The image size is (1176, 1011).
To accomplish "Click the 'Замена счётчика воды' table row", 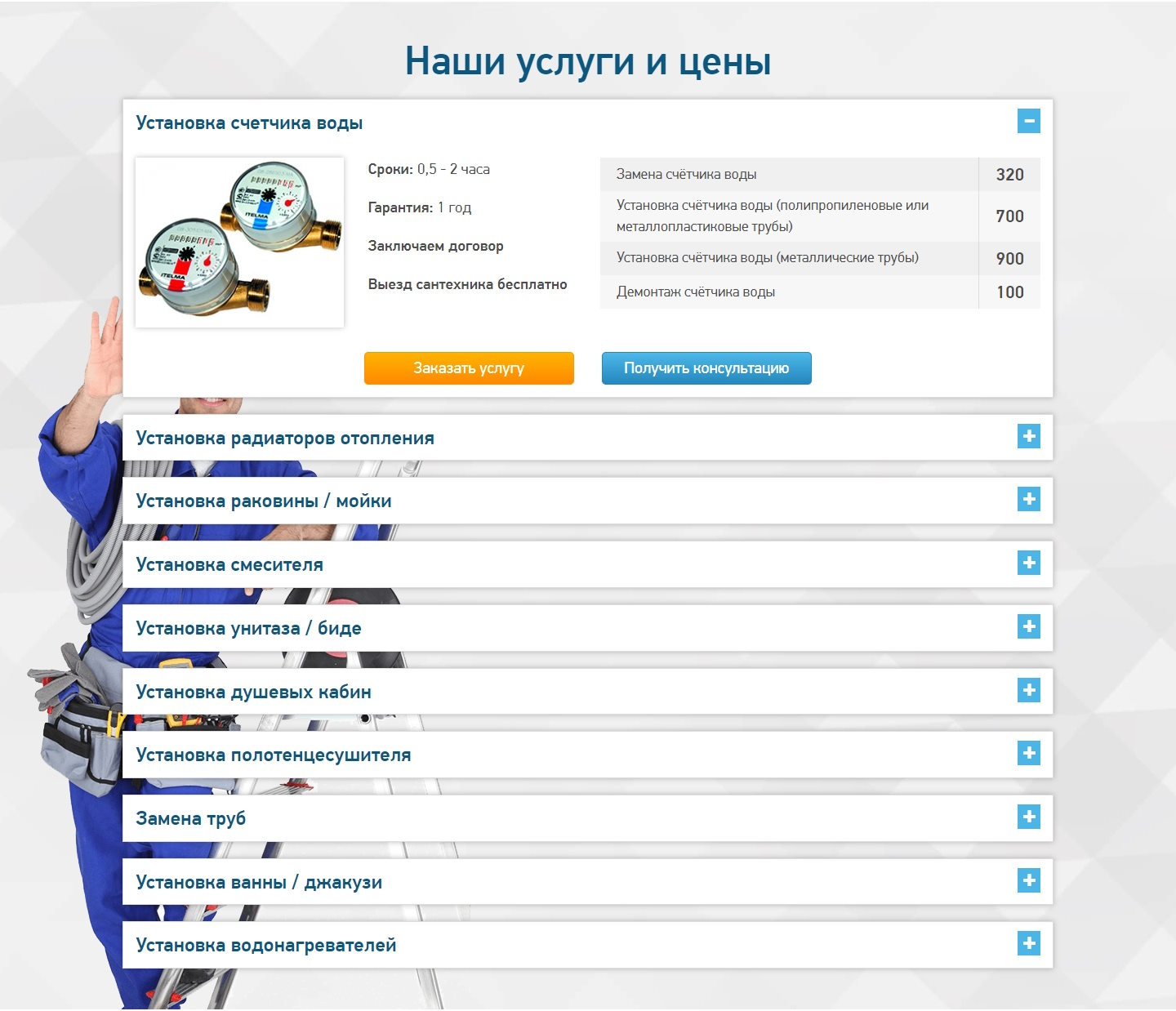I will coord(820,174).
